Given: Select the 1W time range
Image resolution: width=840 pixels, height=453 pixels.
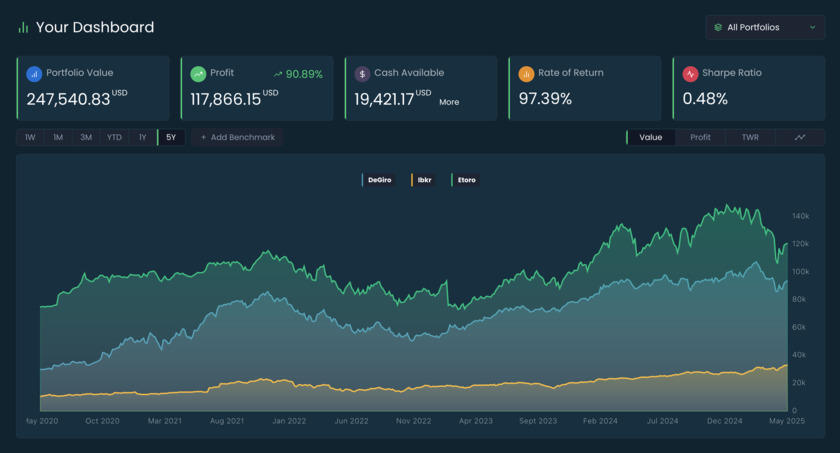Looking at the screenshot, I should click(30, 137).
